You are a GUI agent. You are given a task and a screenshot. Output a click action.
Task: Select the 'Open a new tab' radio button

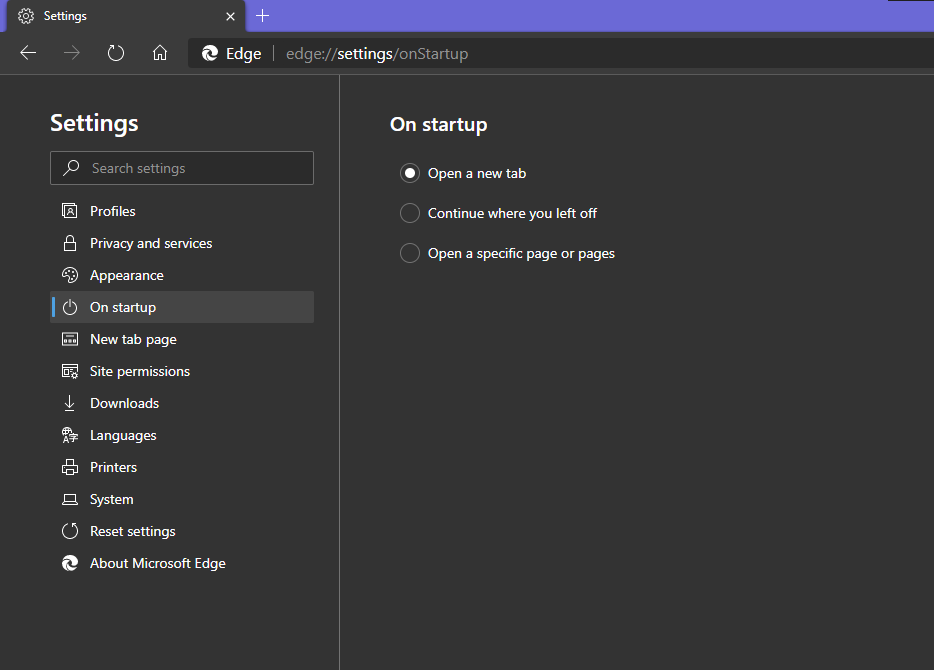click(410, 173)
